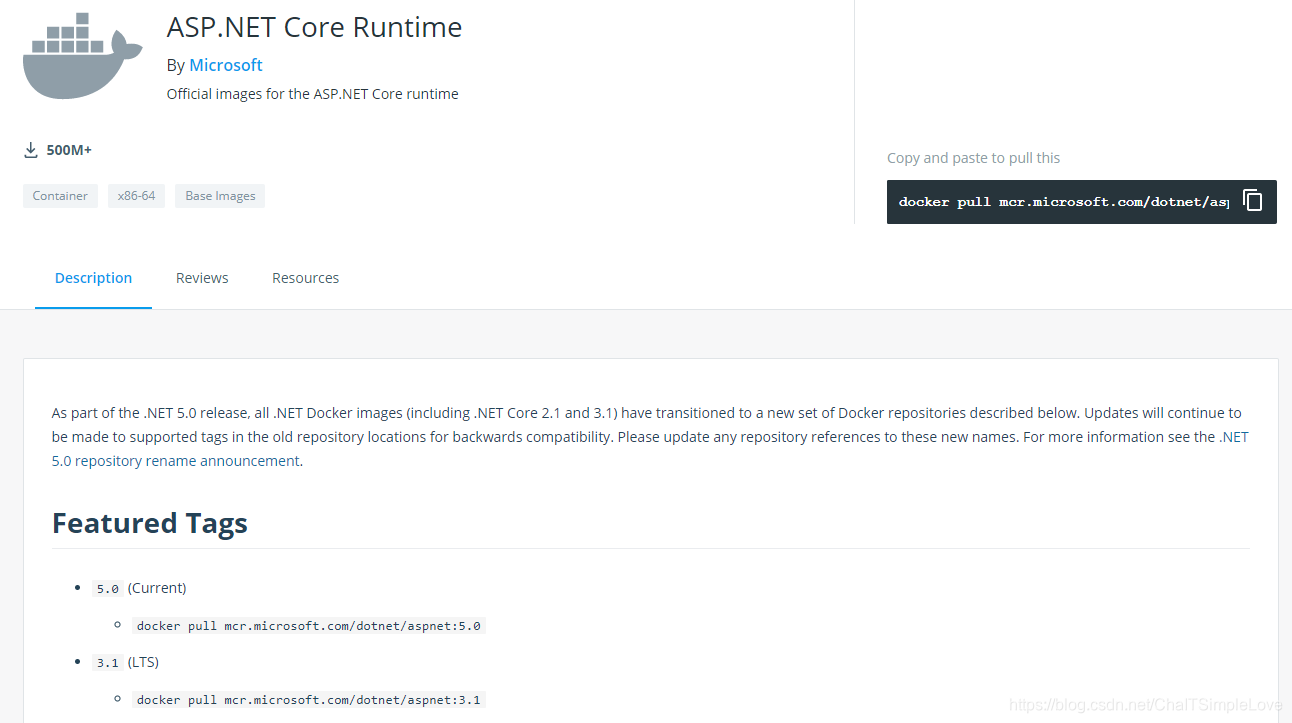
Task: Switch to the Description tab
Action: [x=93, y=278]
